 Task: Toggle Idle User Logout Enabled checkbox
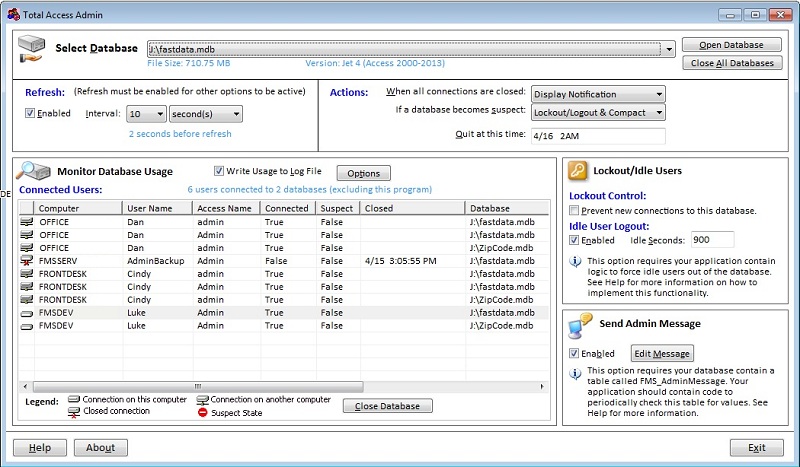[574, 240]
